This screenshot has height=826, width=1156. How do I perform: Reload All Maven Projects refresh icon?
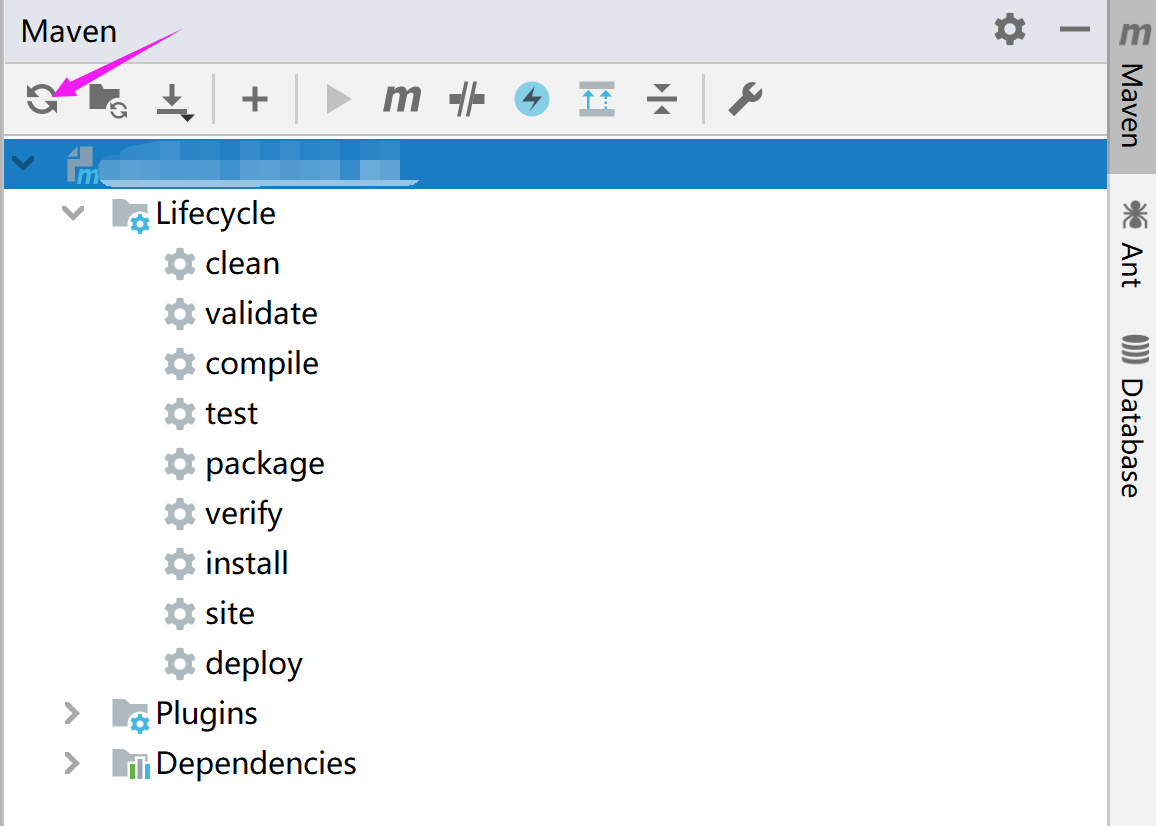click(42, 99)
